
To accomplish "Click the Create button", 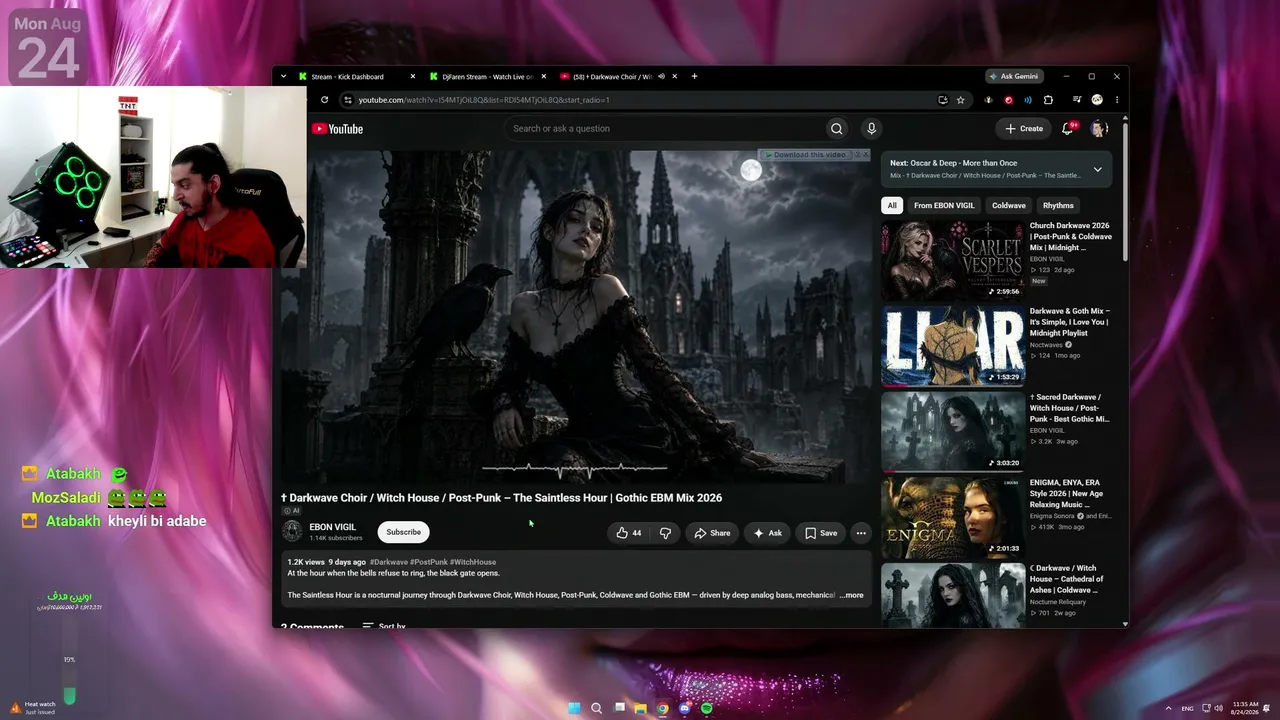I will tap(1024, 128).
